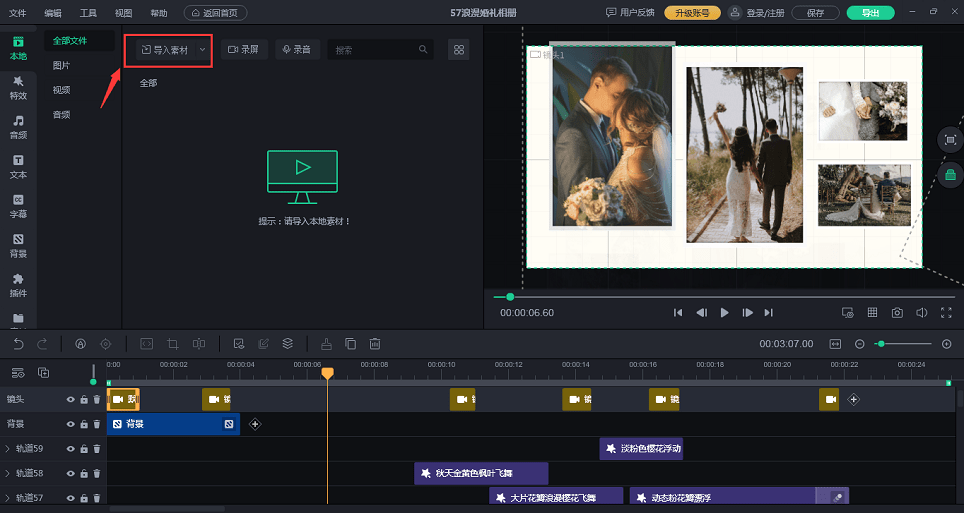Open the 帮助 menu
Screen dimensions: 964x513
click(x=159, y=13)
